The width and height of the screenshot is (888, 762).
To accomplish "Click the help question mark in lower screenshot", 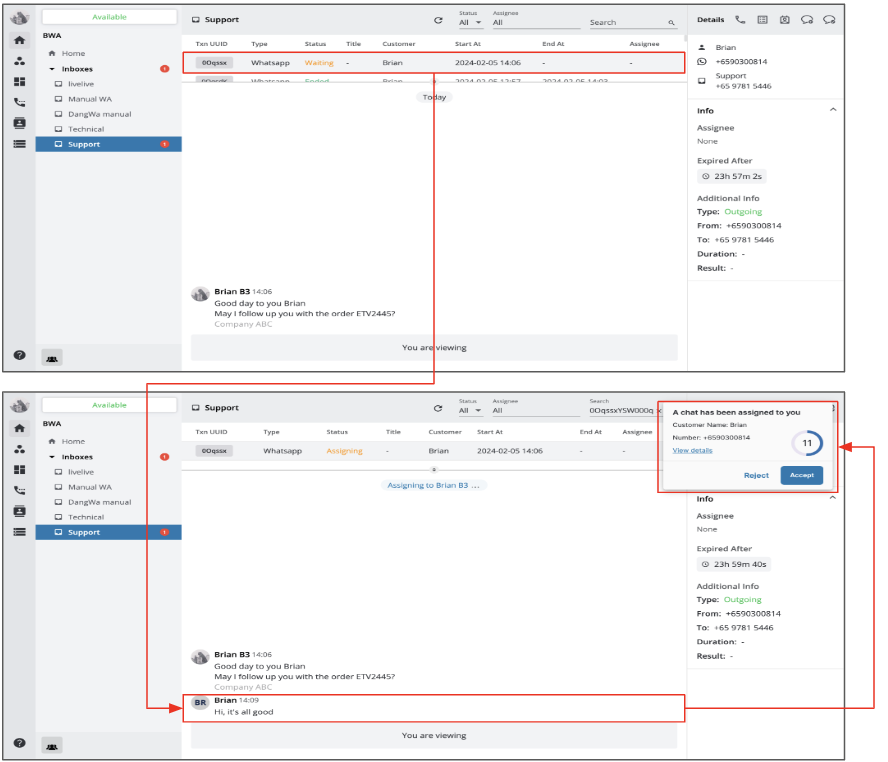I will coord(19,743).
